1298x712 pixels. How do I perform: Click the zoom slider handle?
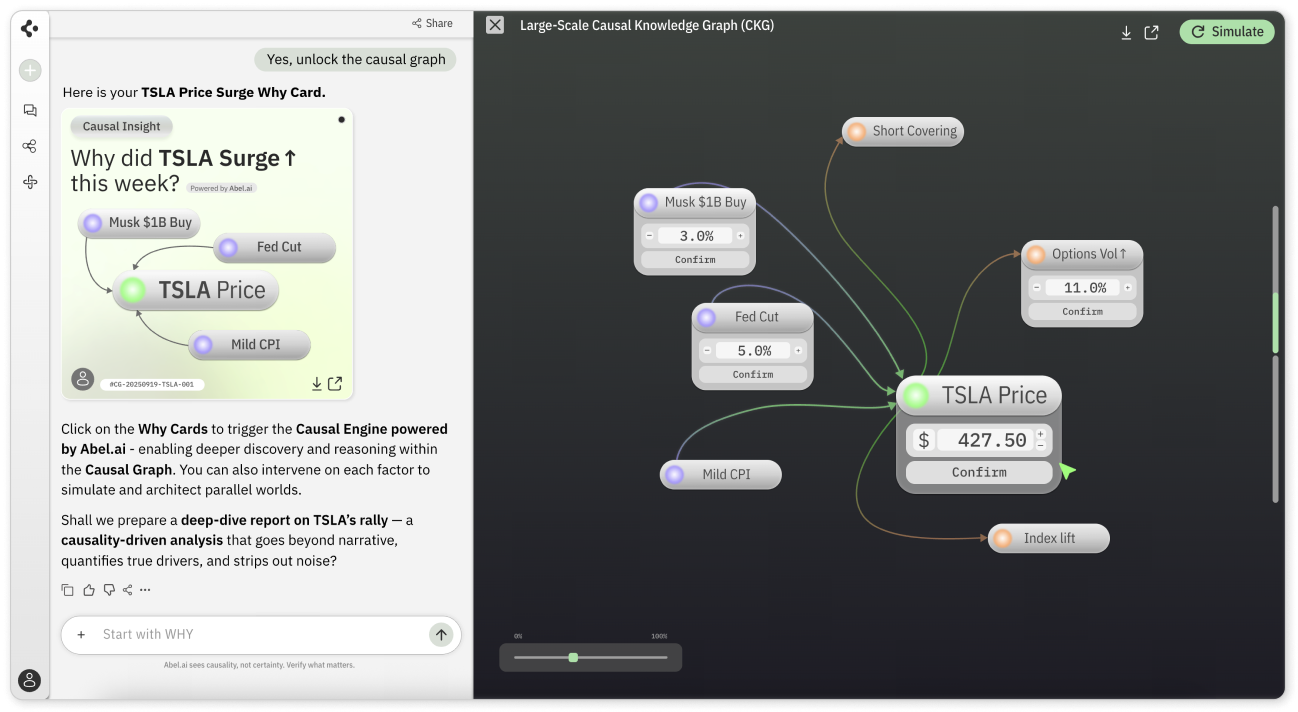[x=573, y=657]
